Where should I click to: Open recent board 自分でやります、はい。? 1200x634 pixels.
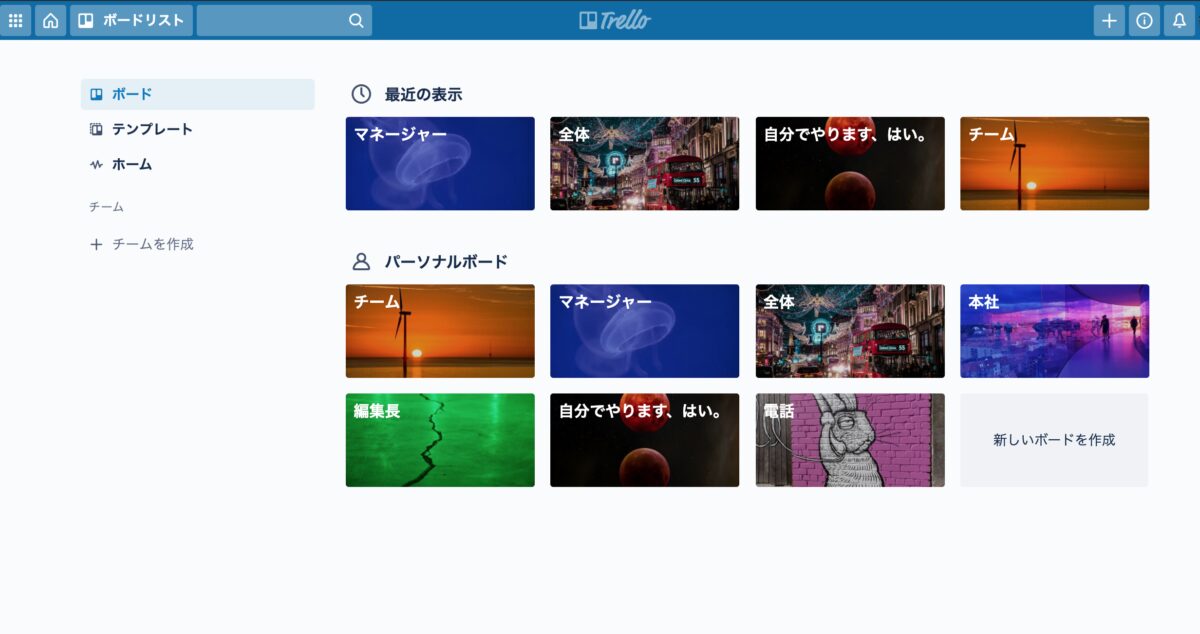coord(850,163)
